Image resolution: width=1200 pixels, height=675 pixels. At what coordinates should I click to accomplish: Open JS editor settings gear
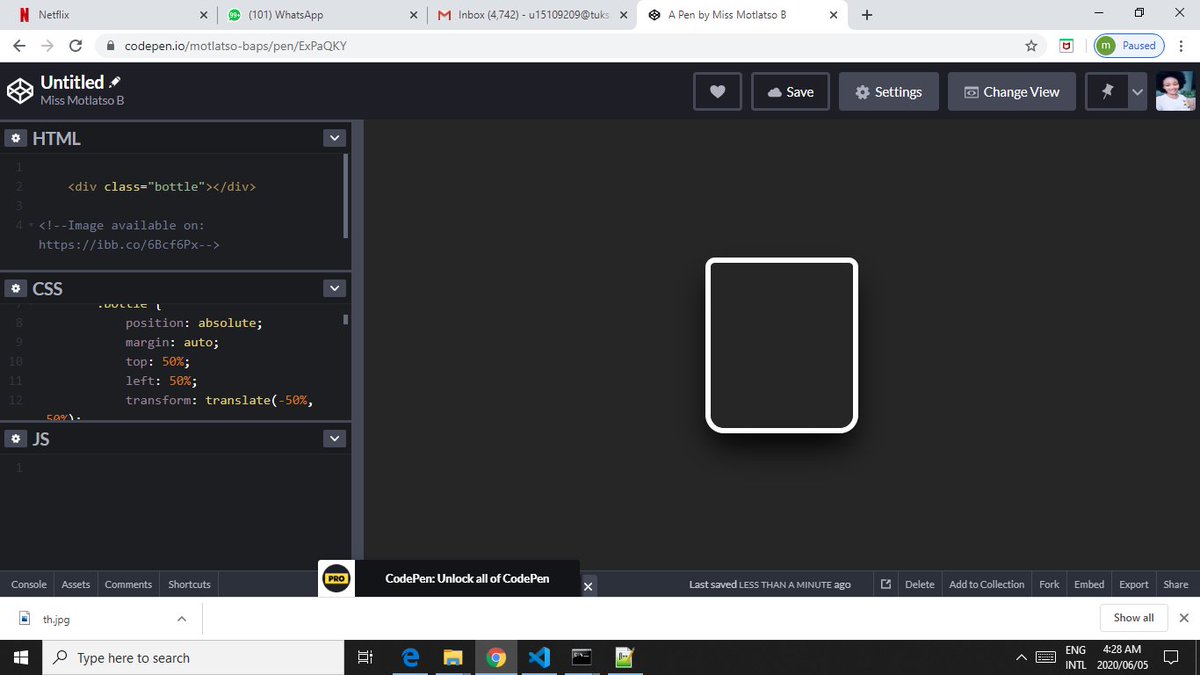(x=17, y=438)
